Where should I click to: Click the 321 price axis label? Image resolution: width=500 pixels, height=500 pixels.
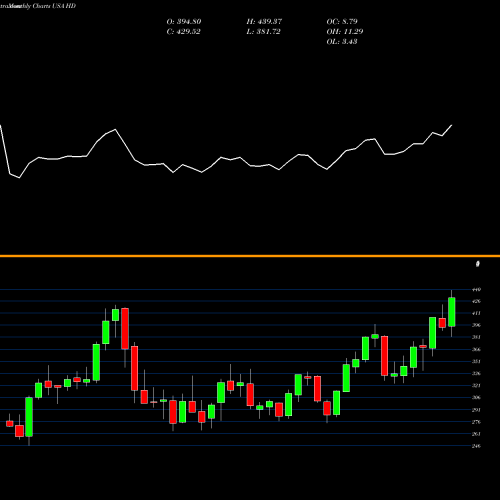(x=476, y=386)
